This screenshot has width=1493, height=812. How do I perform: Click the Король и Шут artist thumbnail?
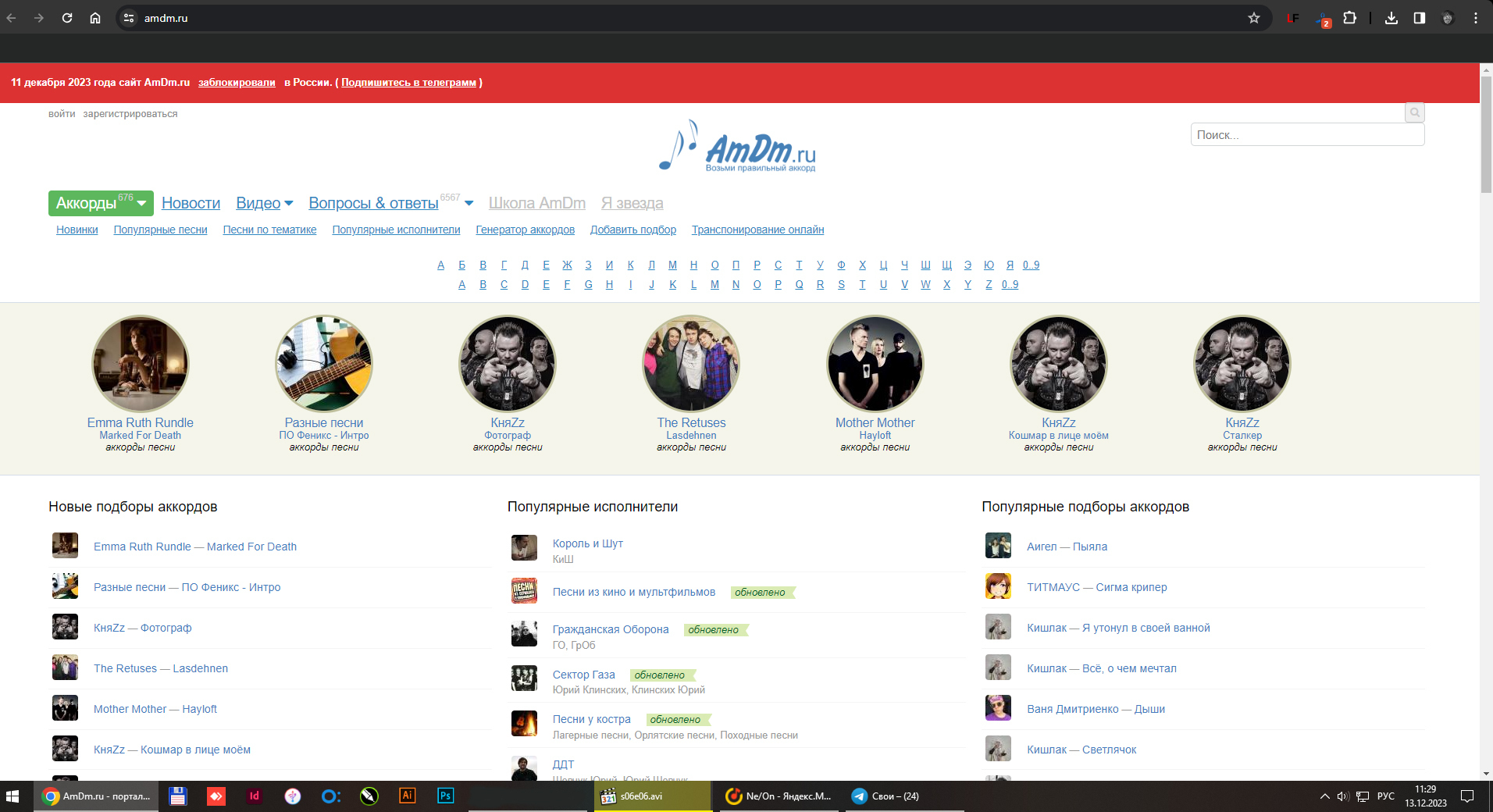pos(524,548)
